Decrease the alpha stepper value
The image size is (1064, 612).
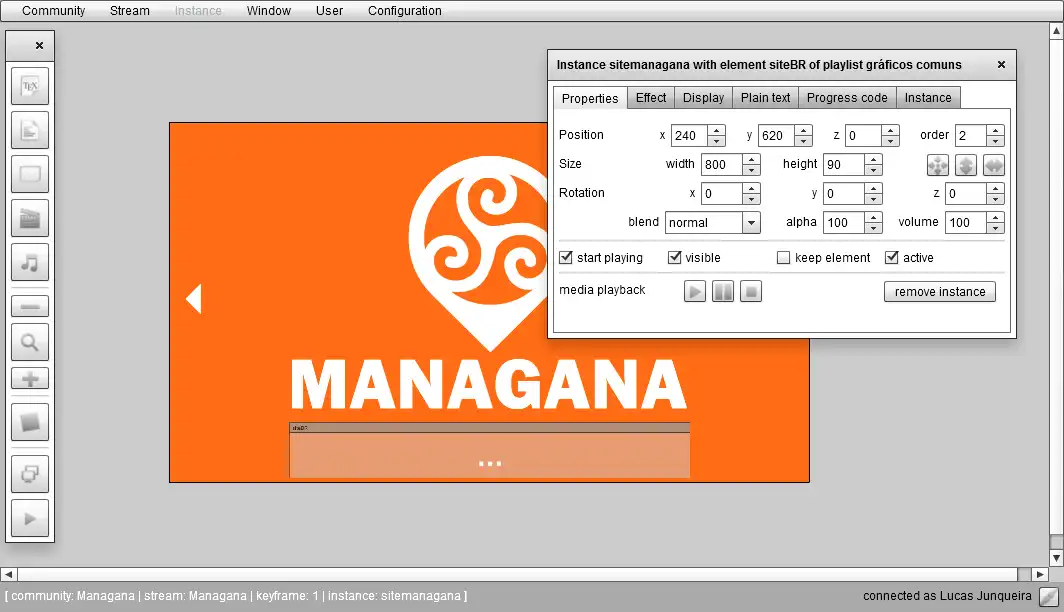point(873,227)
